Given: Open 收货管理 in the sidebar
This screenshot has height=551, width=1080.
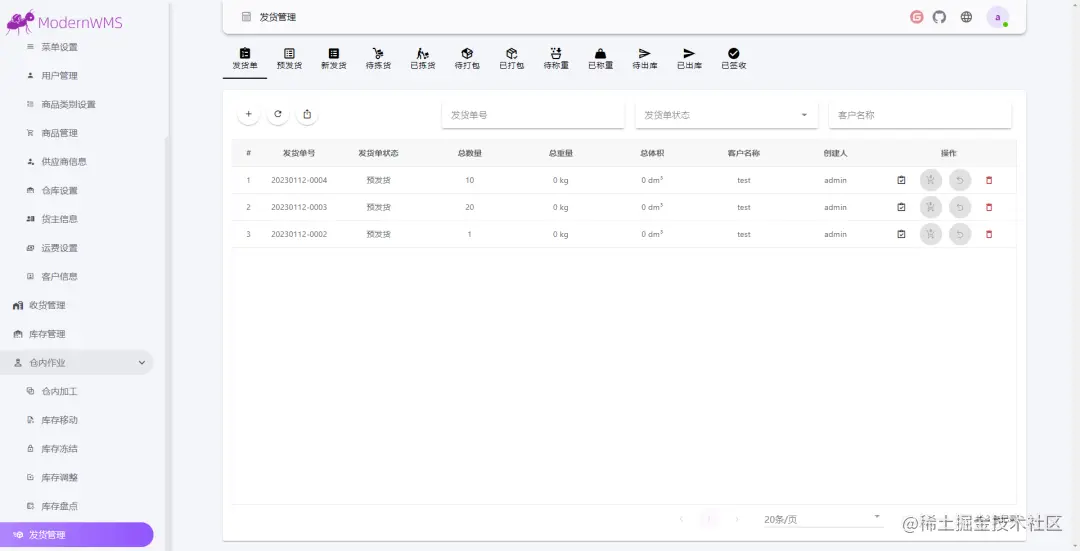Looking at the screenshot, I should click(x=47, y=305).
